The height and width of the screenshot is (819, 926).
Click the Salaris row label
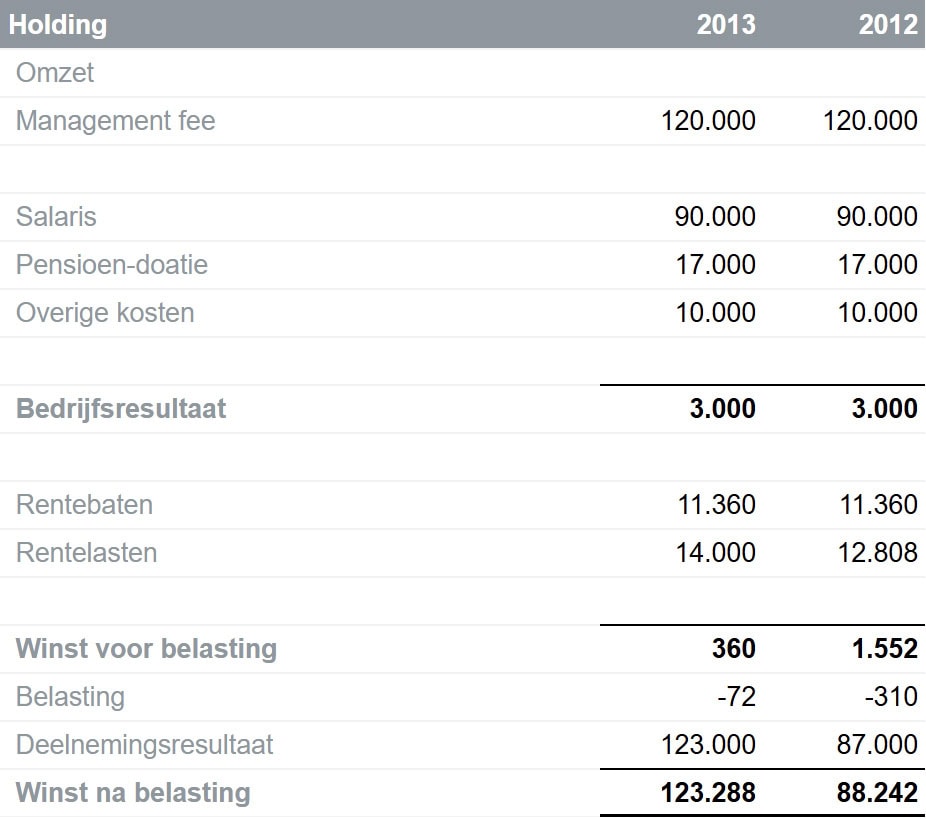(x=56, y=217)
